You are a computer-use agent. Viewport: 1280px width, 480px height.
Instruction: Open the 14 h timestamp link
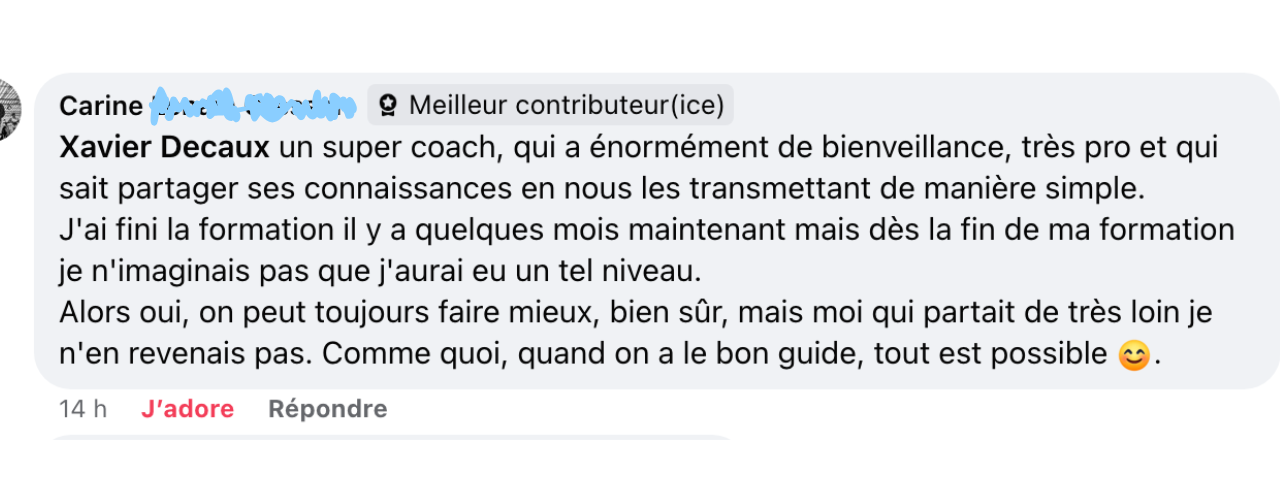[83, 408]
